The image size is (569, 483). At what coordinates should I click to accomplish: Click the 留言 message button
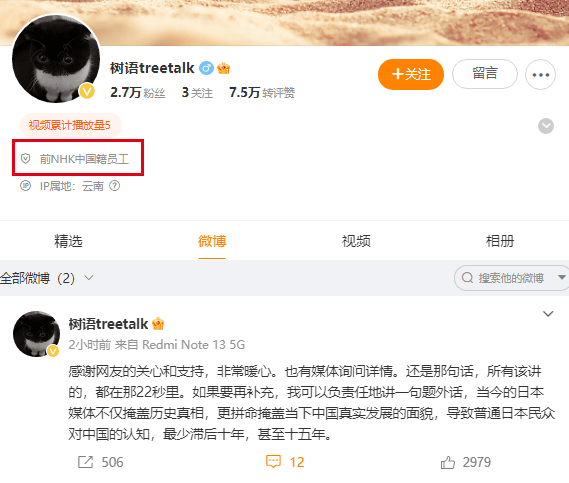tap(485, 74)
